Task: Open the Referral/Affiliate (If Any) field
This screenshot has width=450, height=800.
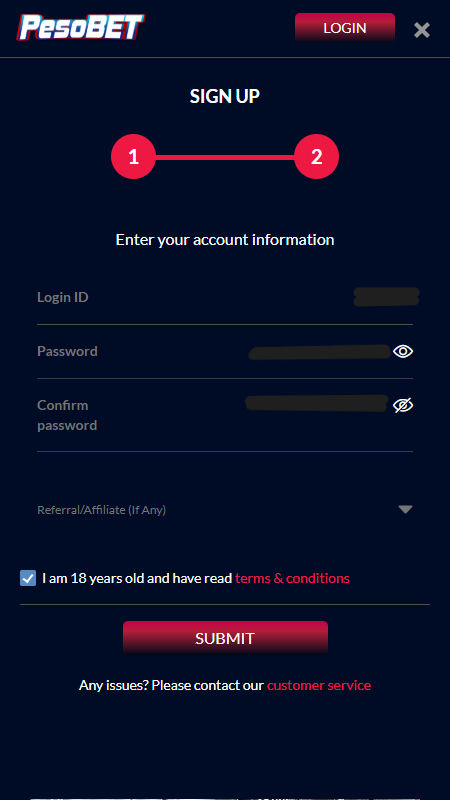Action: (224, 509)
